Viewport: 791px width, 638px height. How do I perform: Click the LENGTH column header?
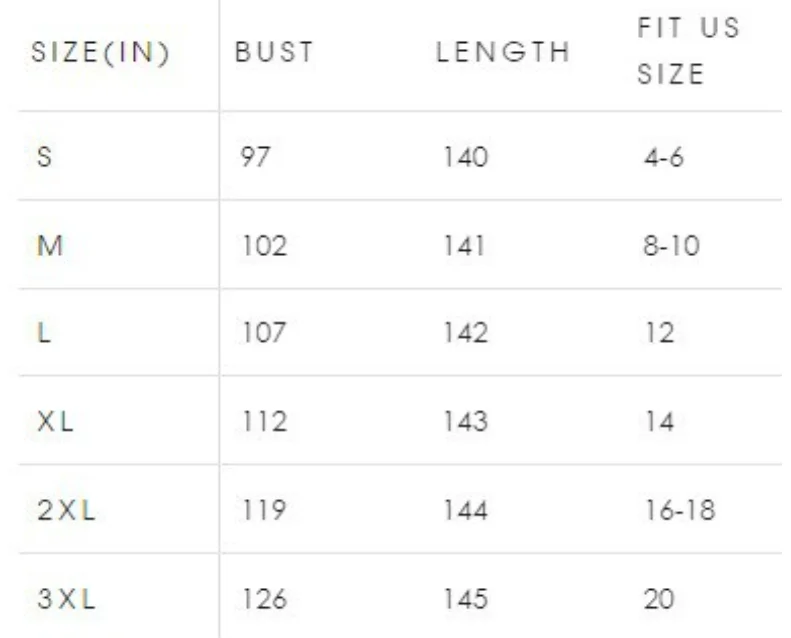tap(503, 52)
